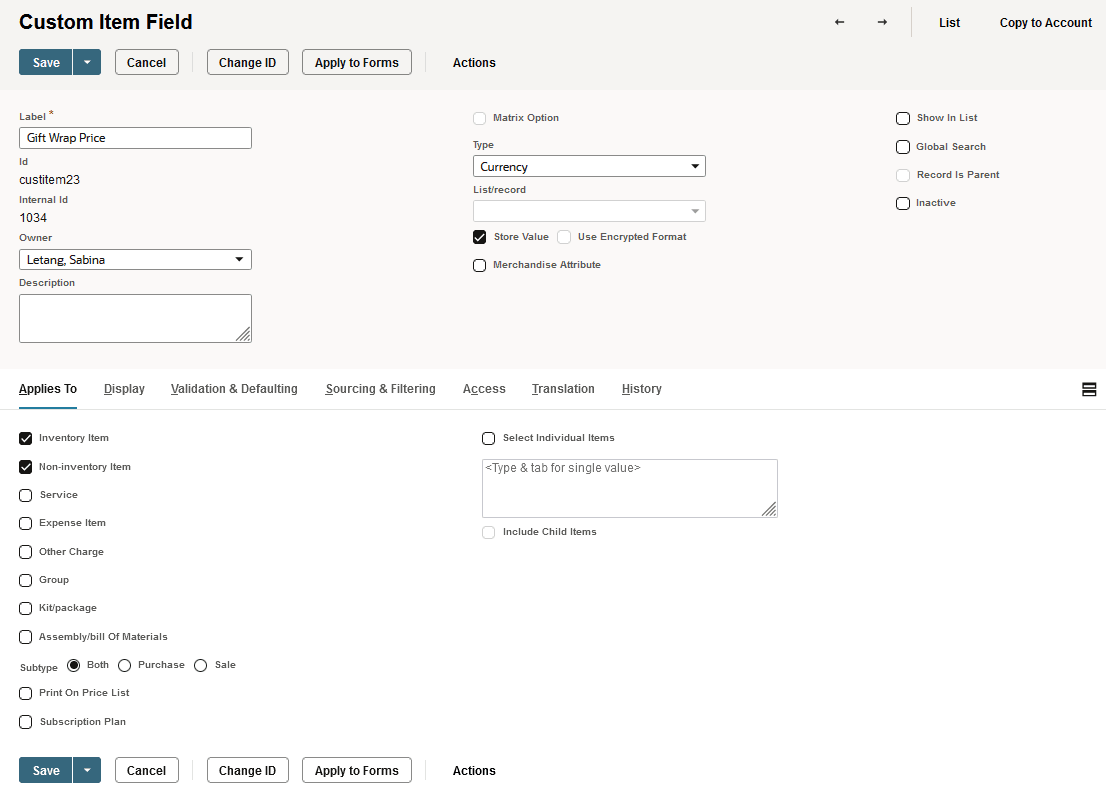
Task: Select the Purchase subtype radio button
Action: coord(125,665)
